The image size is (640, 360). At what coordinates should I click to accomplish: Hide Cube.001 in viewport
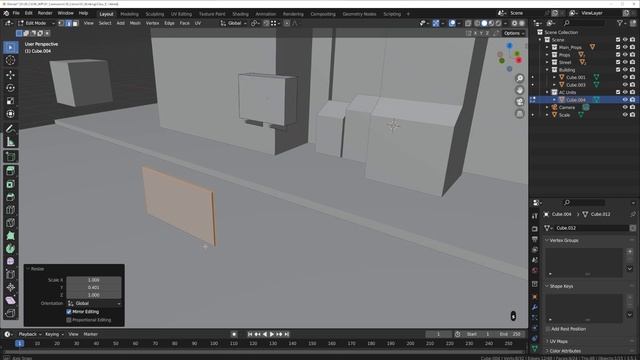625,77
